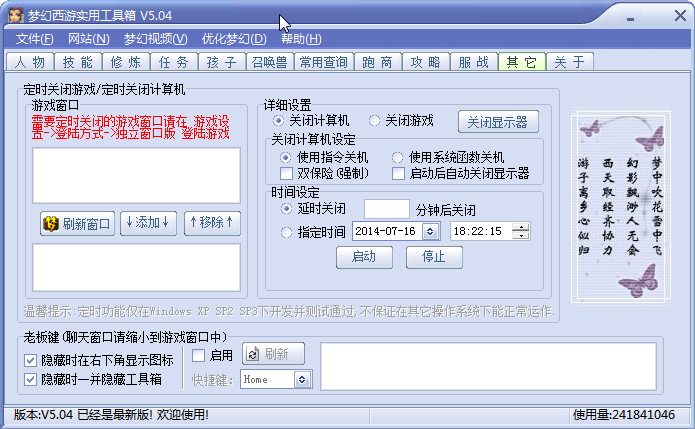Open the 优化梦幻(D) menu
The image size is (695, 429).
234,39
